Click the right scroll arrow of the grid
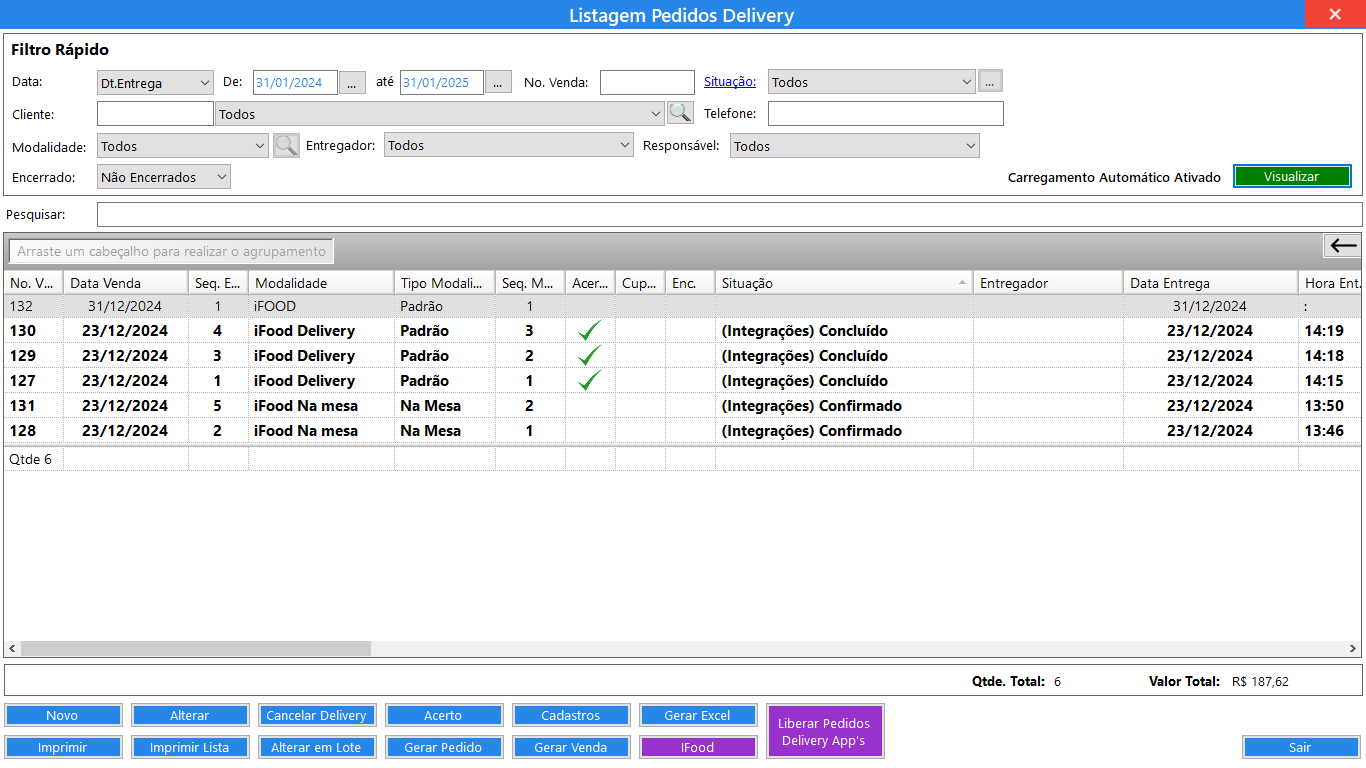Screen dimensions: 1366x768 click(1353, 648)
